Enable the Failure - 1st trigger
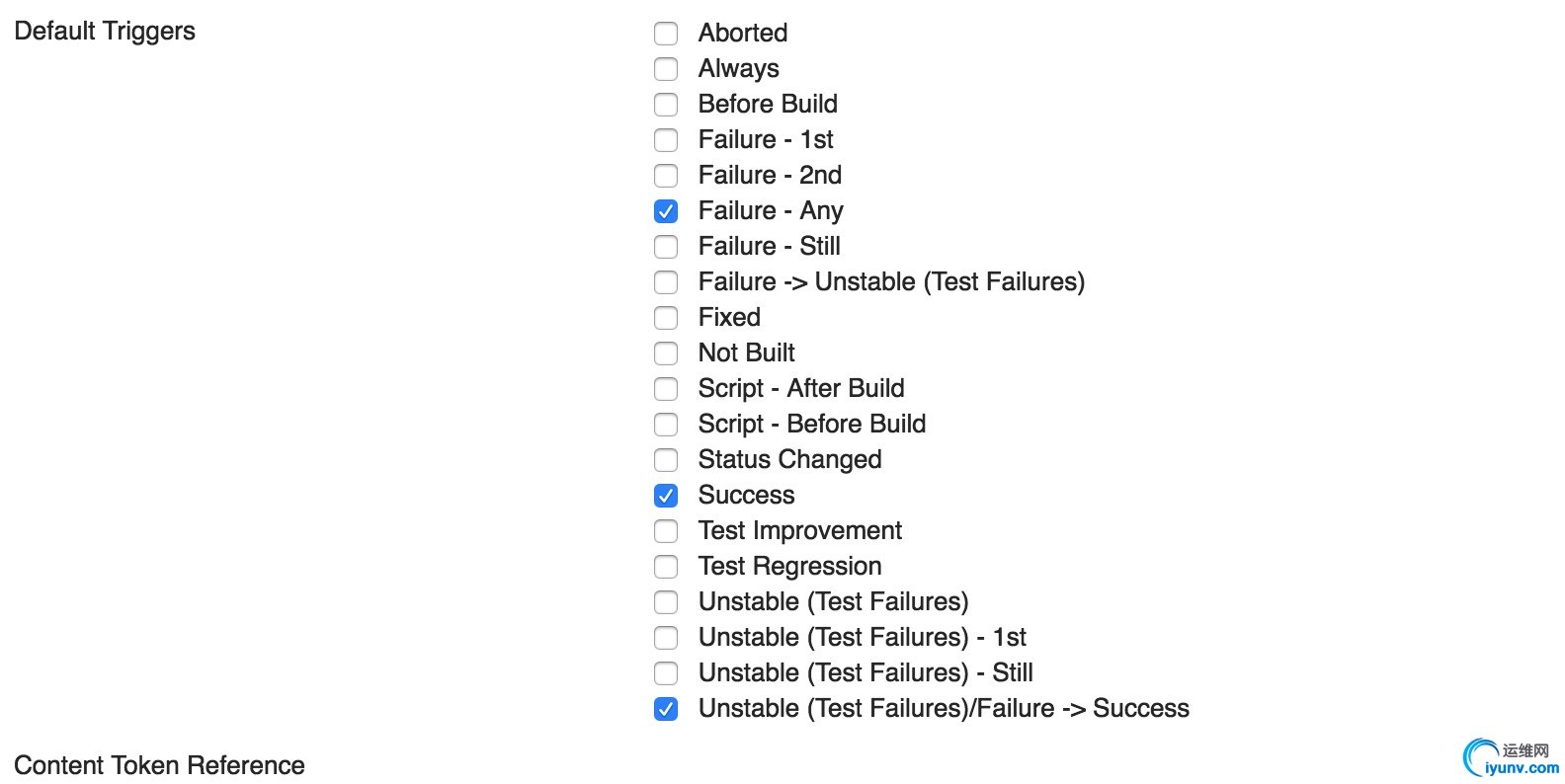Image resolution: width=1565 pixels, height=784 pixels. (666, 140)
